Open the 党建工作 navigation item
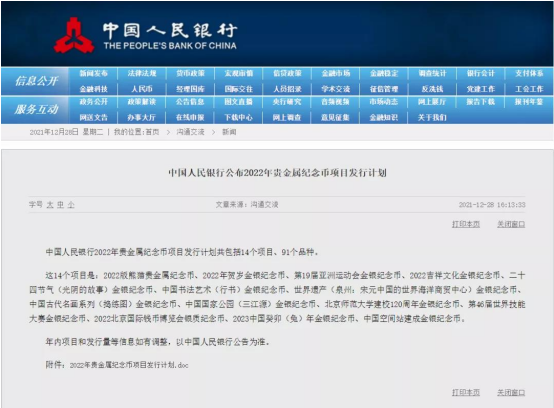 [x=481, y=89]
